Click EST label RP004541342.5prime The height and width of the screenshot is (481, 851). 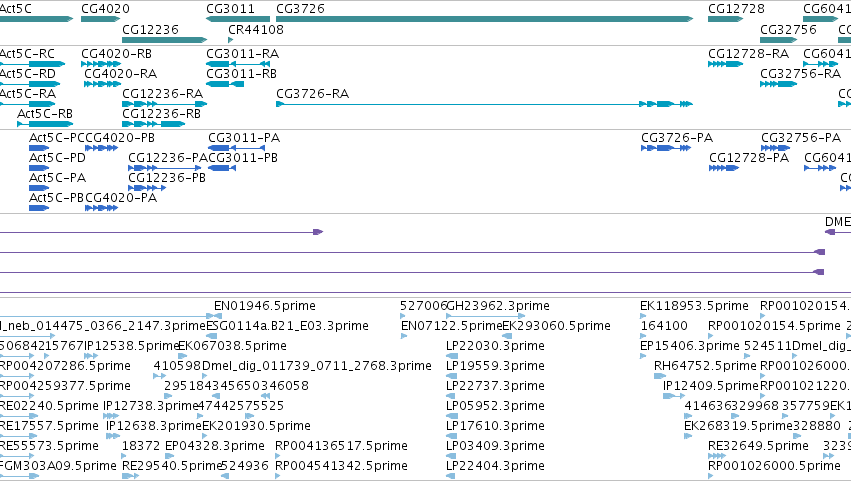pyautogui.click(x=341, y=466)
